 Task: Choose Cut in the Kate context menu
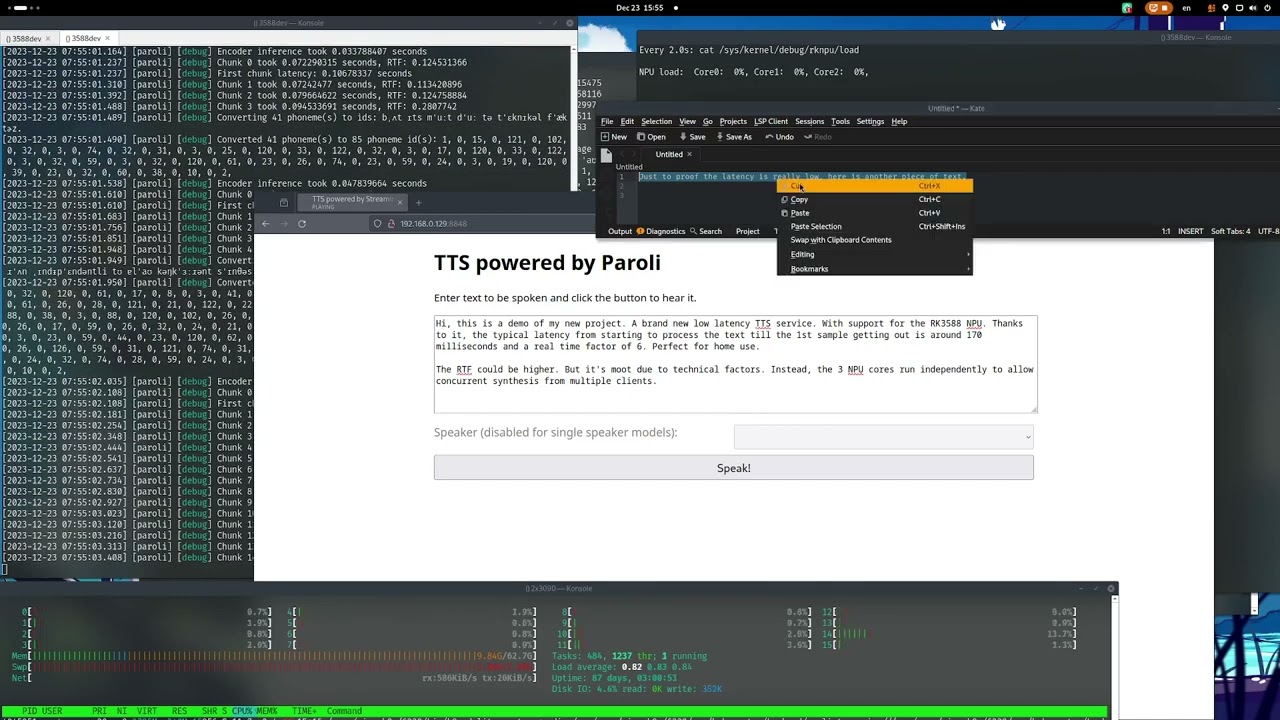(875, 186)
